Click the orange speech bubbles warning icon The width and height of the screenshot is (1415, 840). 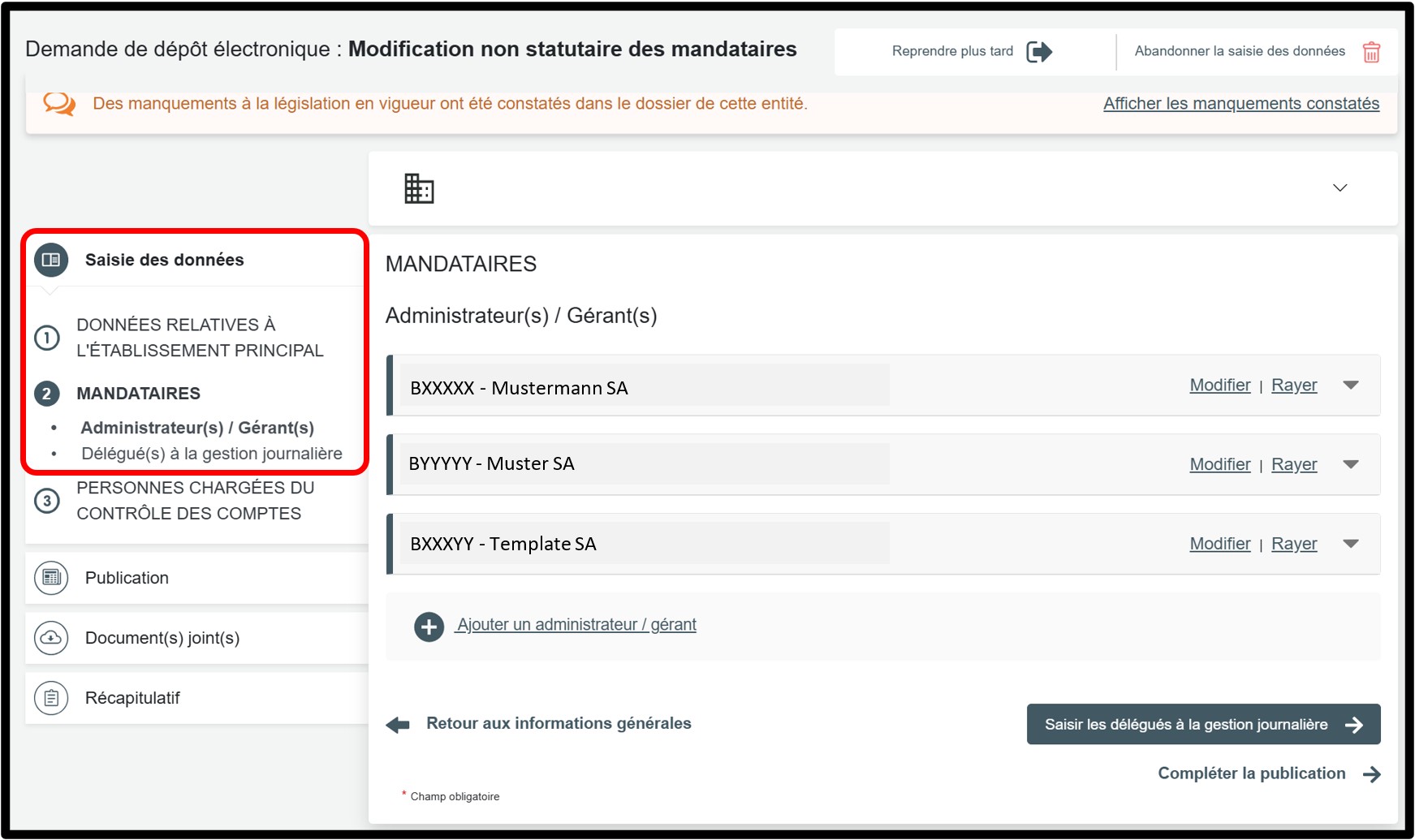(x=59, y=104)
